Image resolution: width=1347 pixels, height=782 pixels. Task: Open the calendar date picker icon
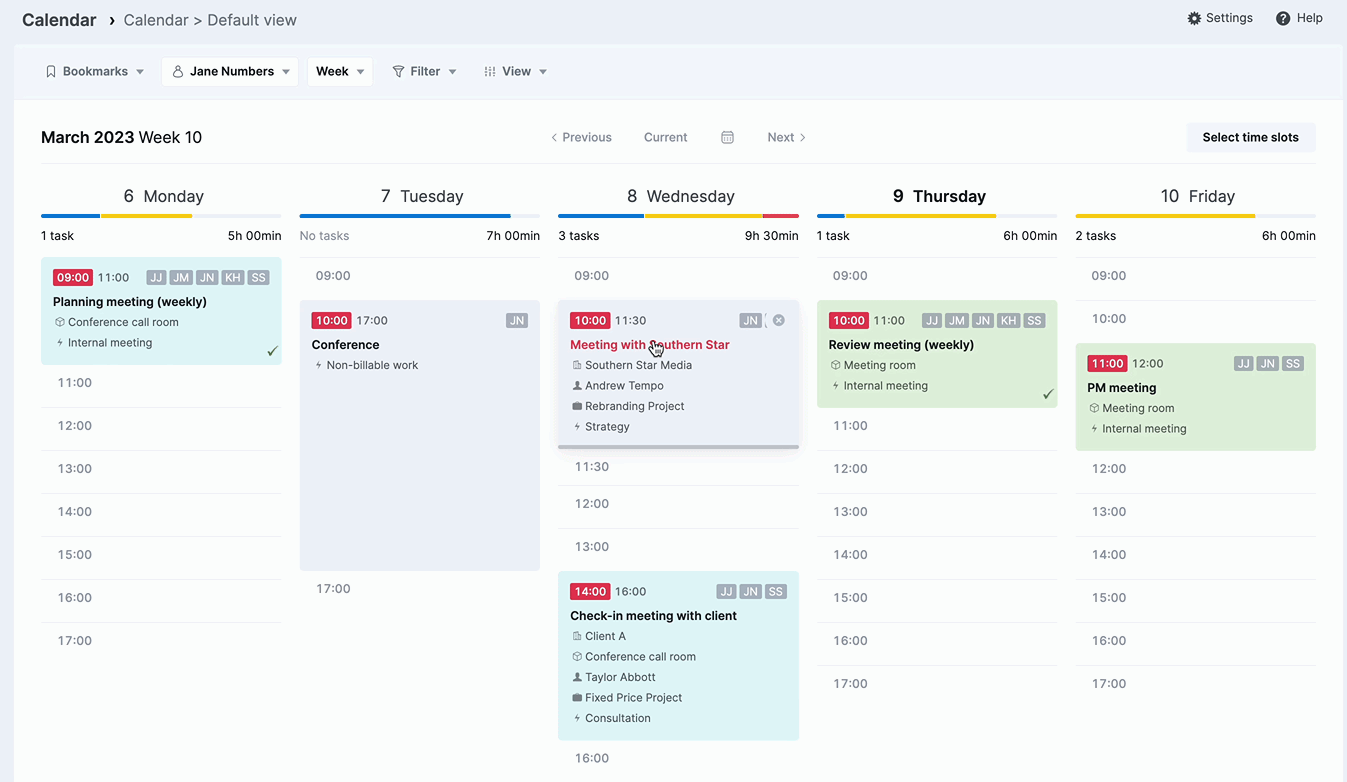(x=727, y=137)
